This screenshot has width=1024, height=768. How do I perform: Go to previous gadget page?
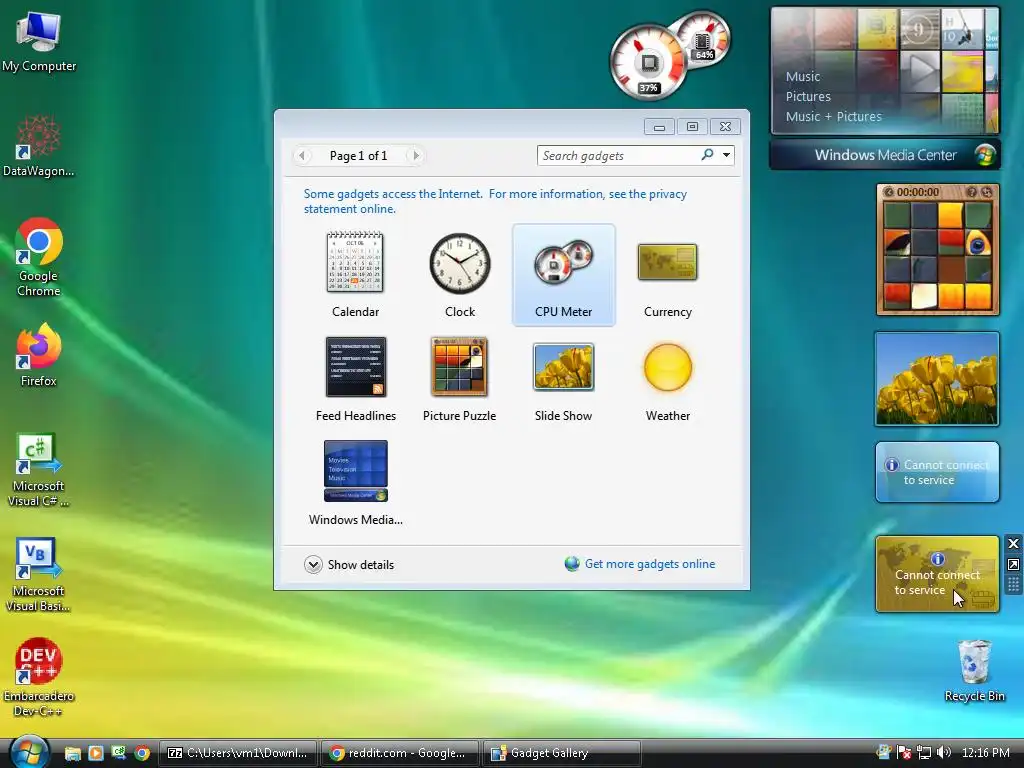pyautogui.click(x=301, y=155)
